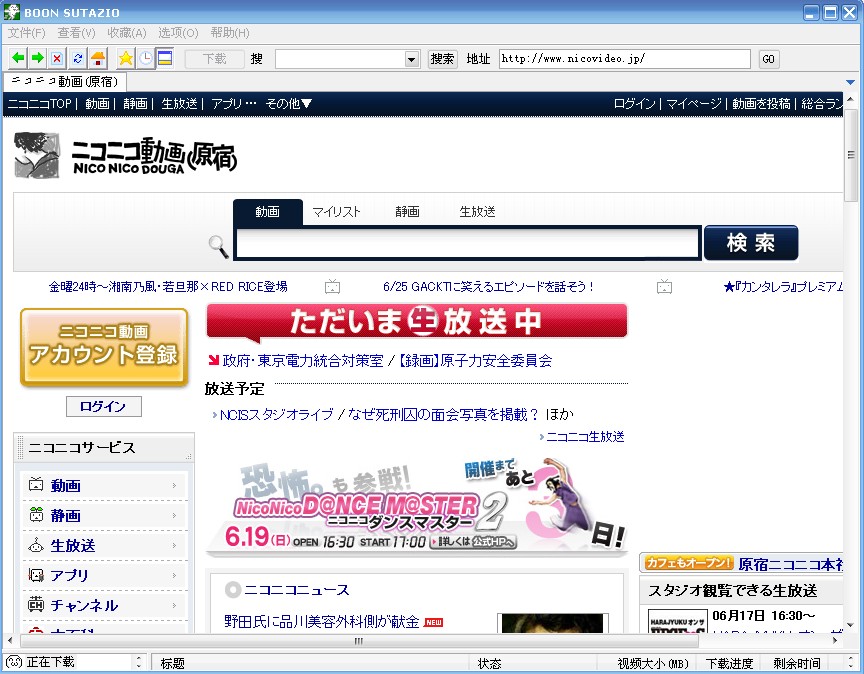Click the ログイン button under account registration
This screenshot has height=674, width=864.
pos(104,406)
